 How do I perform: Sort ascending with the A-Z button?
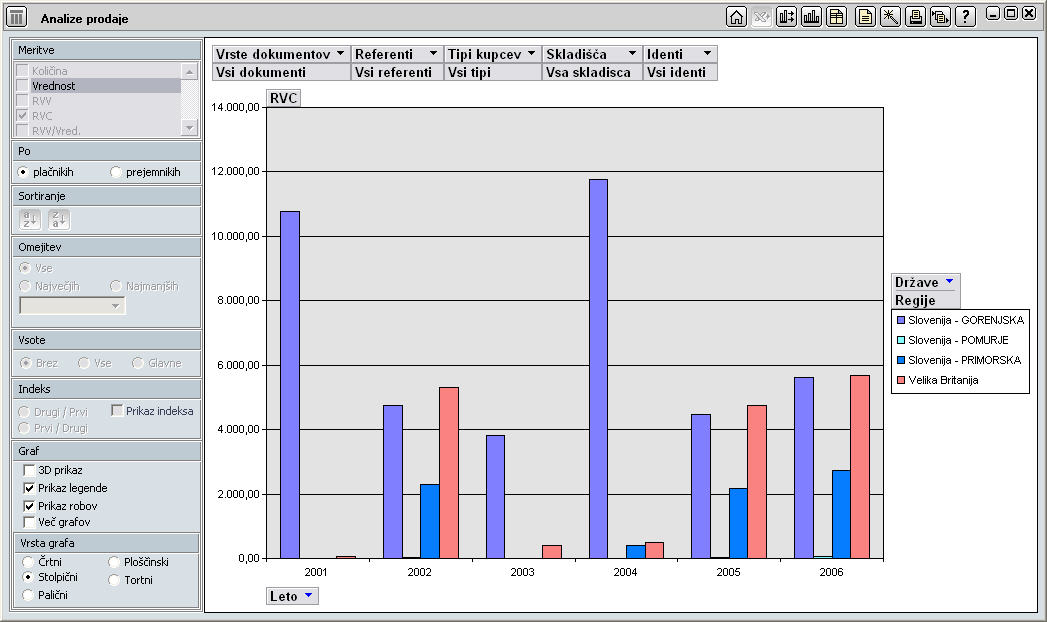[31, 220]
